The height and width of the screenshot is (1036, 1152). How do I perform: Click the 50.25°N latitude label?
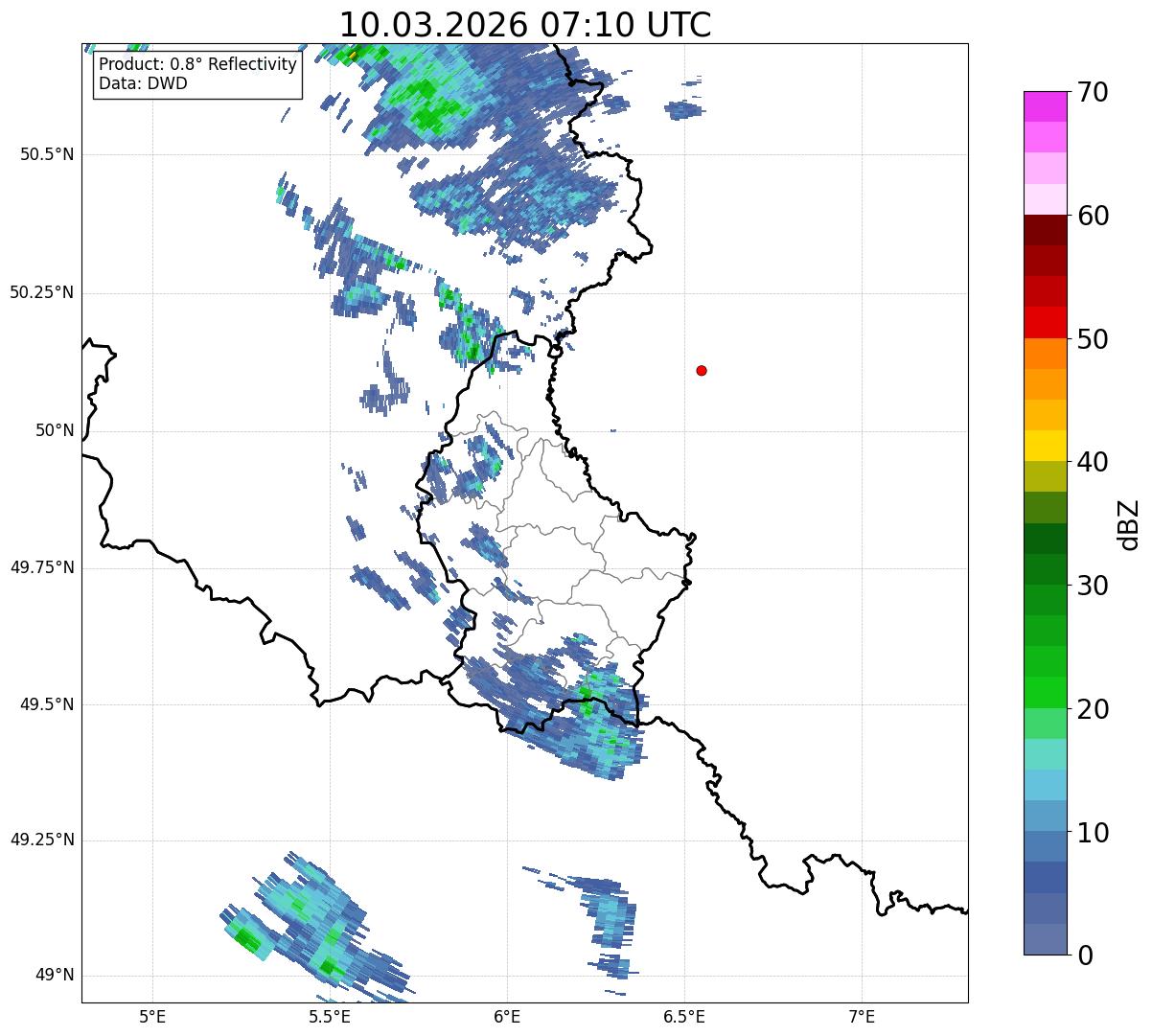[41, 292]
